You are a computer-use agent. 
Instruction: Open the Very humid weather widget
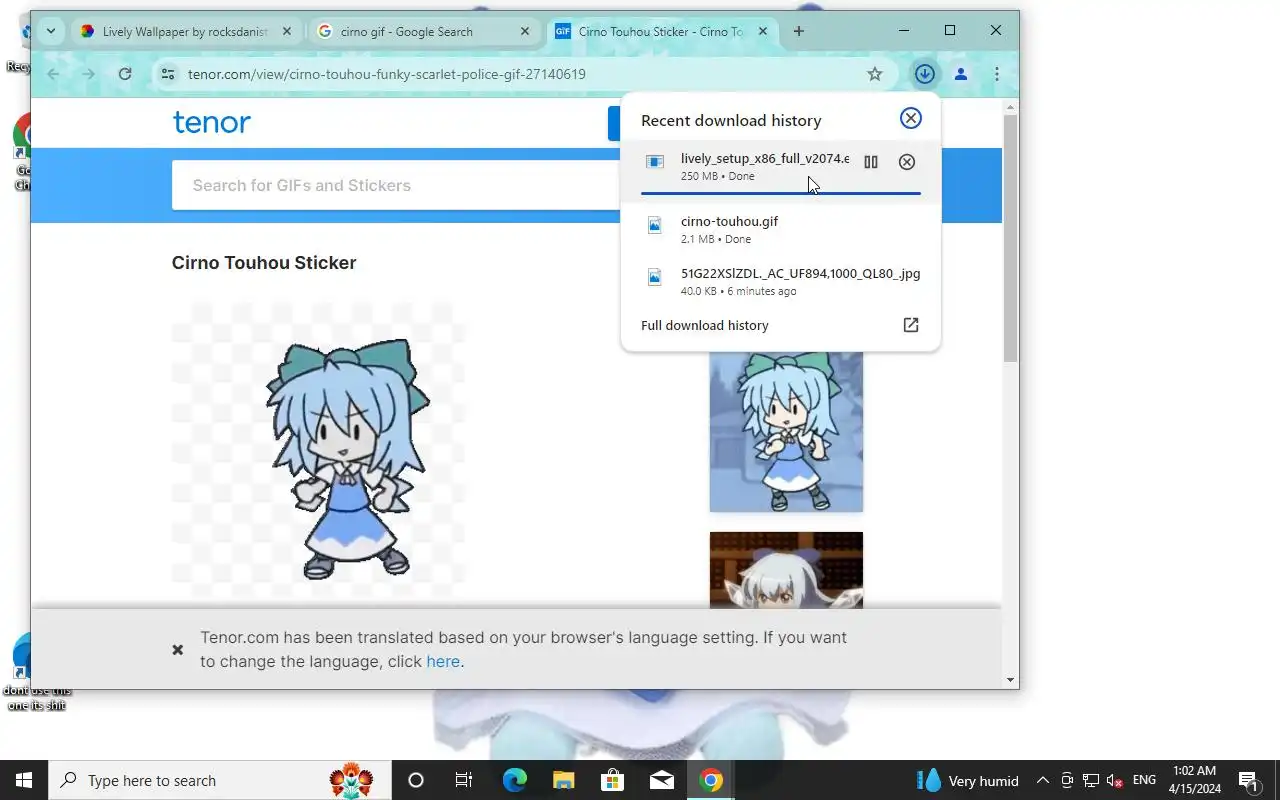(x=968, y=780)
